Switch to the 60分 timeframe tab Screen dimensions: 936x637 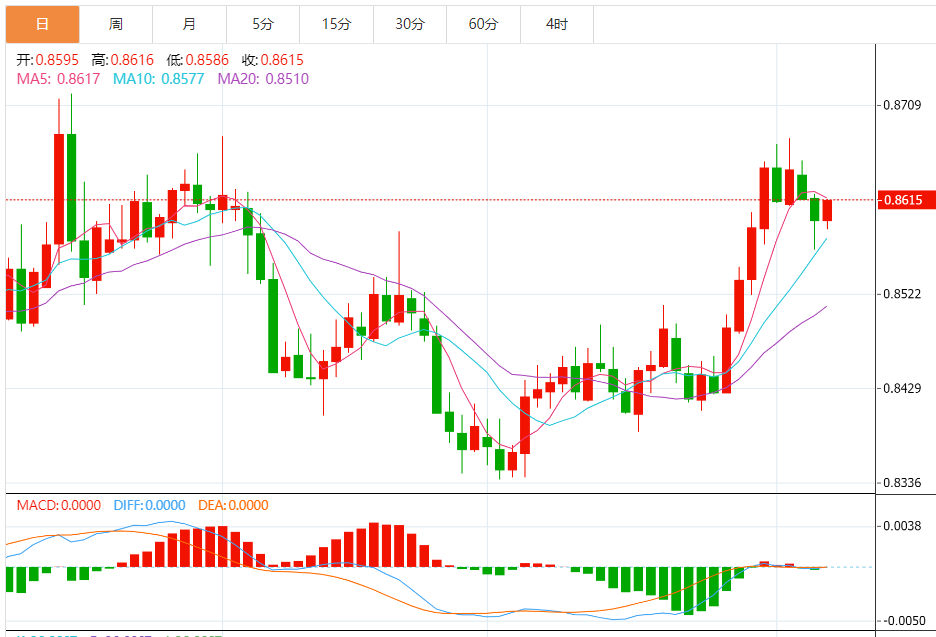[484, 24]
